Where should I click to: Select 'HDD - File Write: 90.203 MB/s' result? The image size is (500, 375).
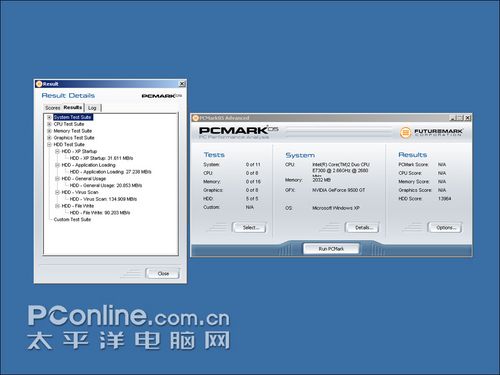(100, 213)
